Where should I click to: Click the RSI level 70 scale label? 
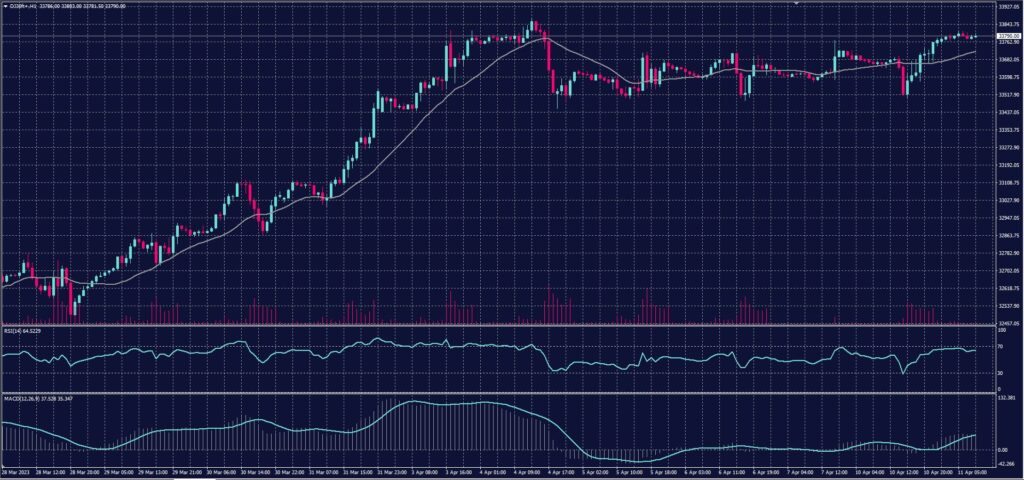[x=1000, y=345]
